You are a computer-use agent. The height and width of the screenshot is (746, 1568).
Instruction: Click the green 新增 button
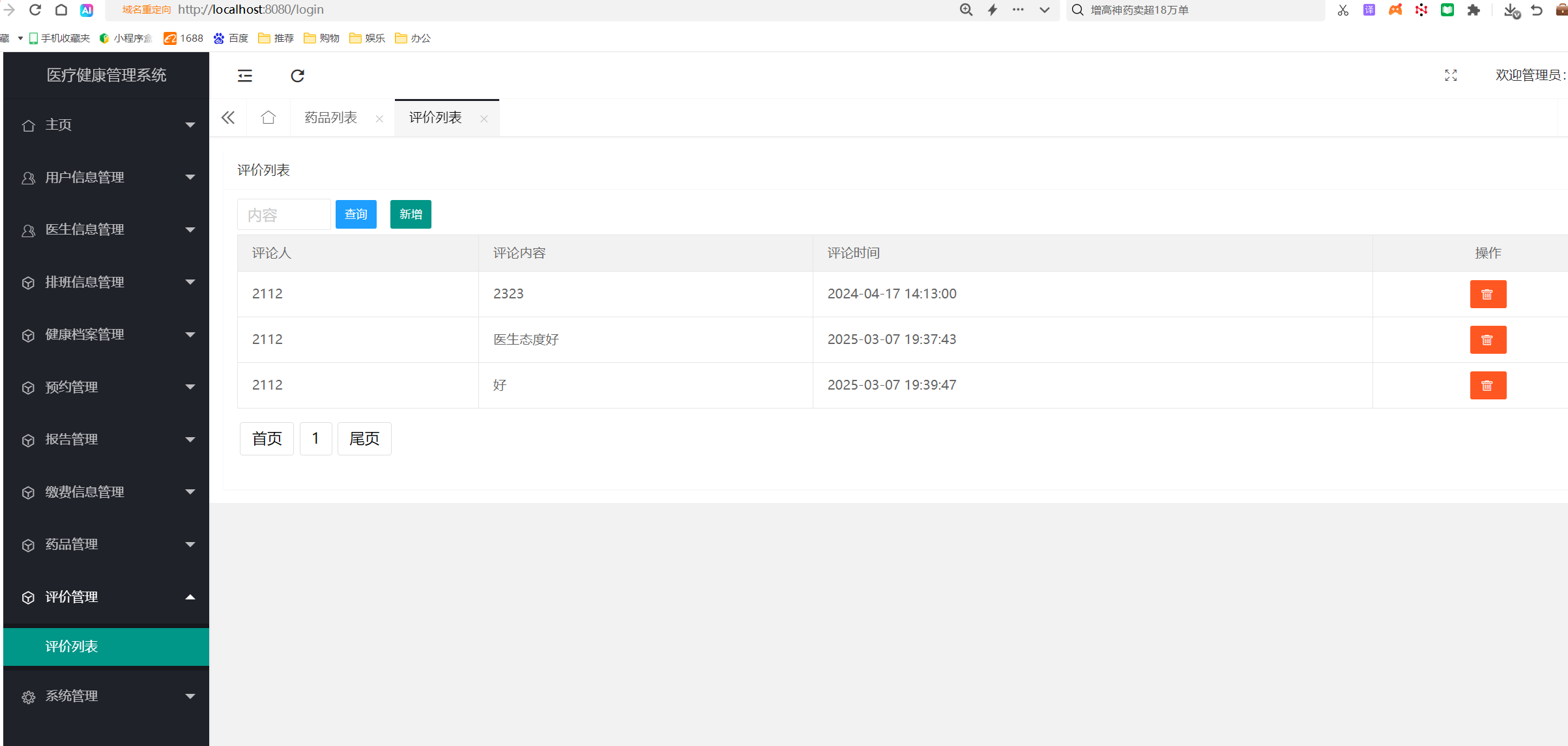(411, 214)
